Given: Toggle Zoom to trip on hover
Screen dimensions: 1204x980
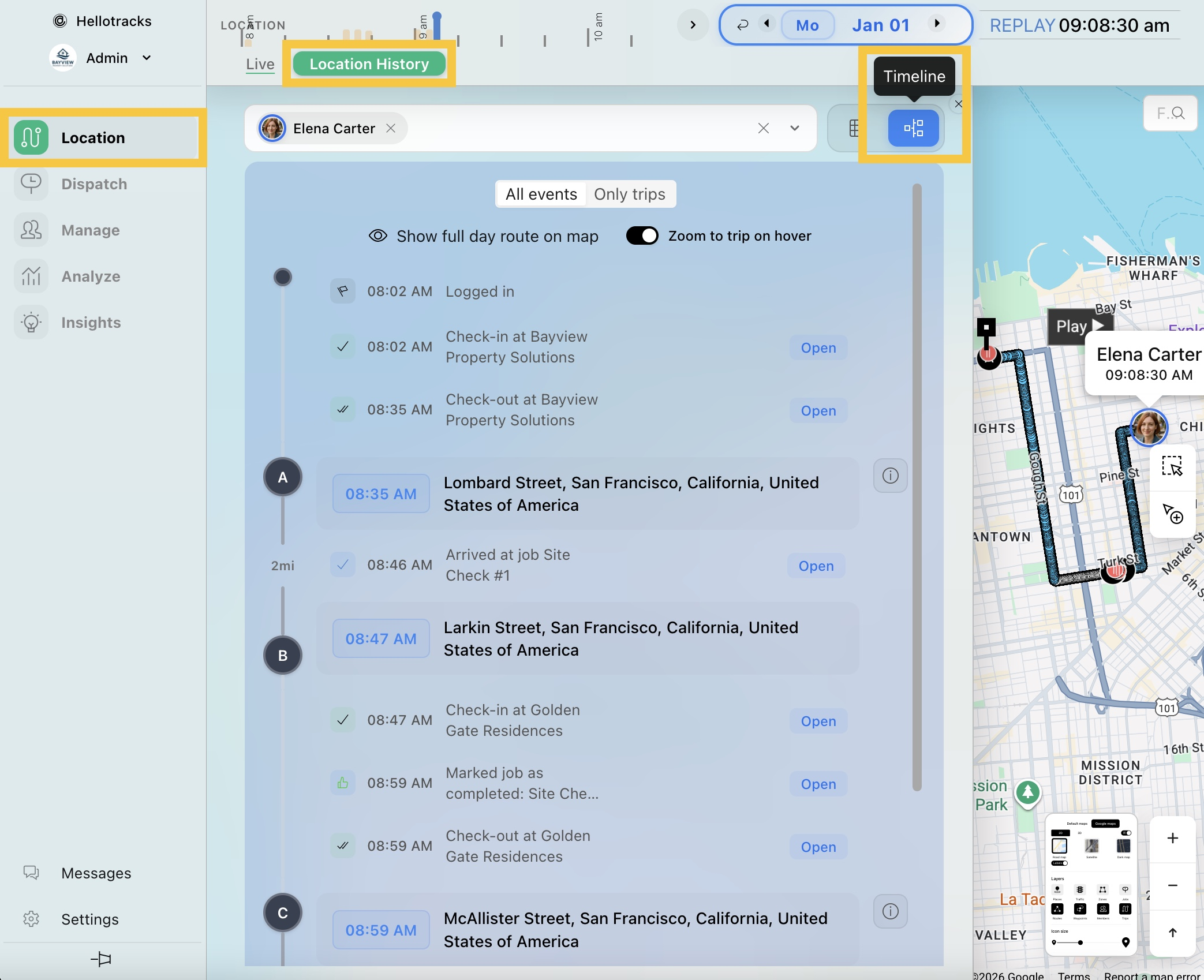Looking at the screenshot, I should coord(642,236).
